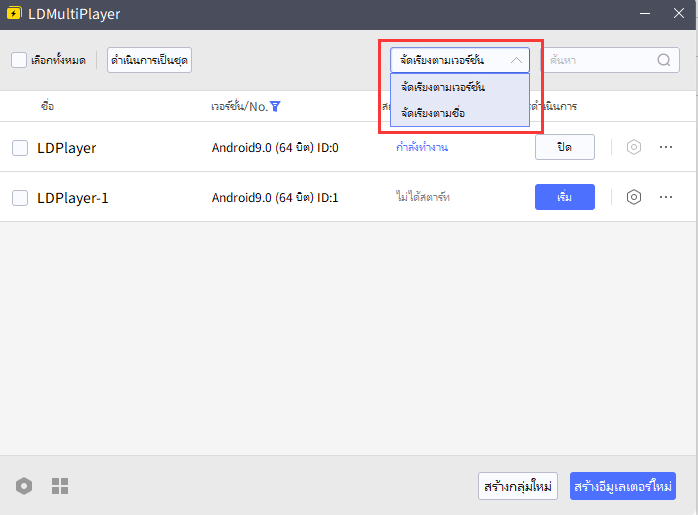Click the Android9.0 (64 บิต) ID:1 text
Viewport: 698px width, 515px height.
coord(275,197)
